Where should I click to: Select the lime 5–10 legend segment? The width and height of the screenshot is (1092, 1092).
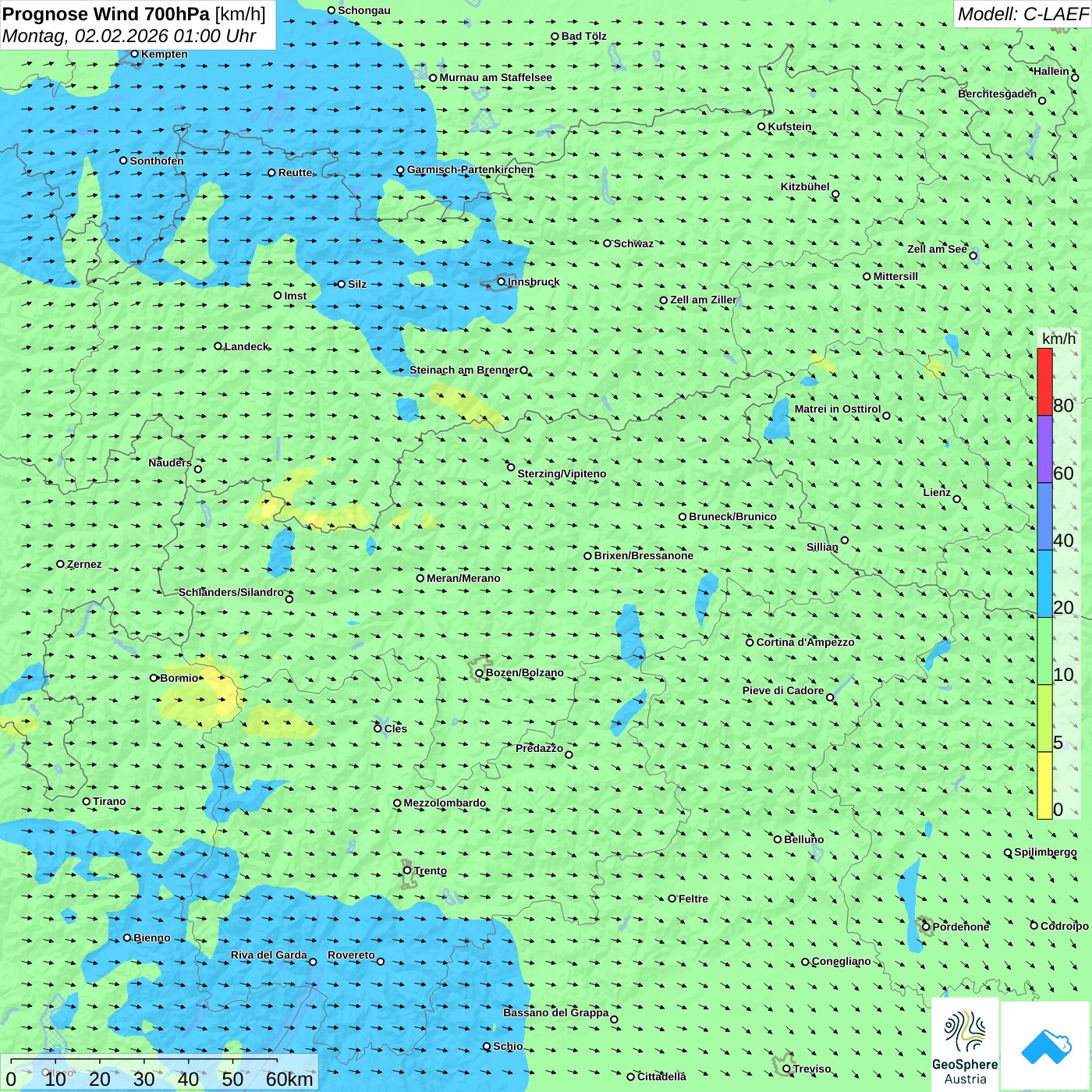pos(1044,718)
